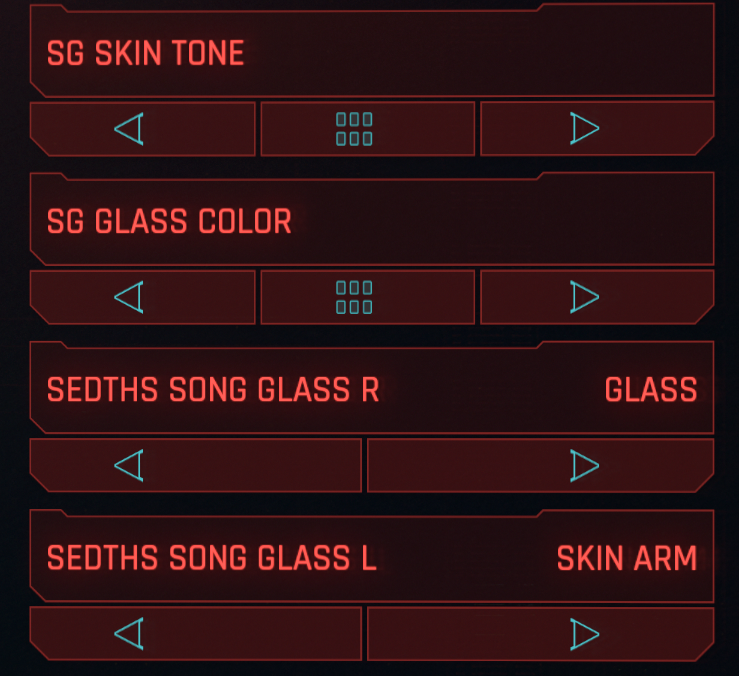The height and width of the screenshot is (676, 739).
Task: Click the GLASS value text
Action: 651,389
